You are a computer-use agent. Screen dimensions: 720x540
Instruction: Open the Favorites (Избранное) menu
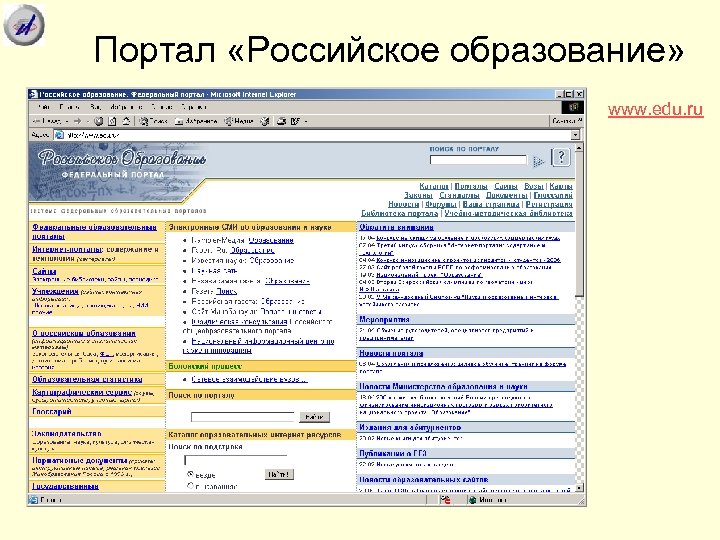coord(126,107)
